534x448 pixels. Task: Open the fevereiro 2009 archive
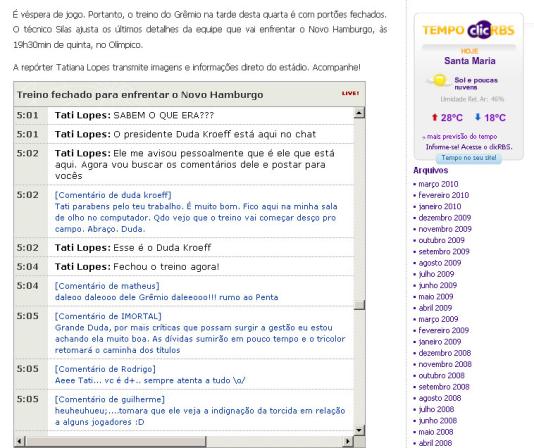coord(443,330)
